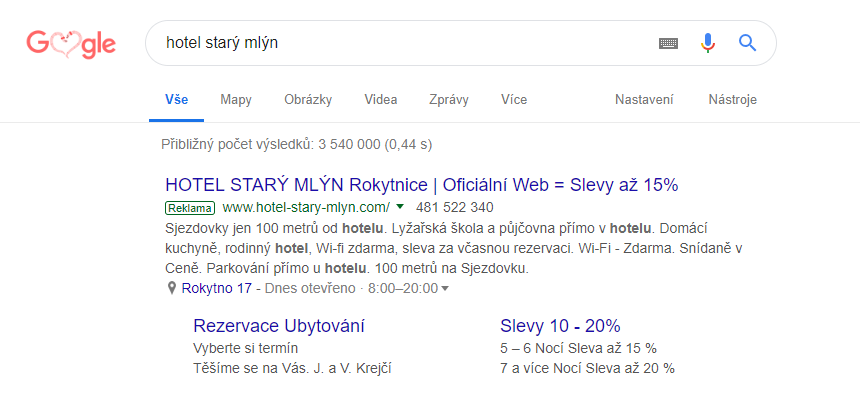The width and height of the screenshot is (860, 401).
Task: Open the HOTEL STARÝ MLÝN Rokytnice ad title
Action: click(x=421, y=185)
